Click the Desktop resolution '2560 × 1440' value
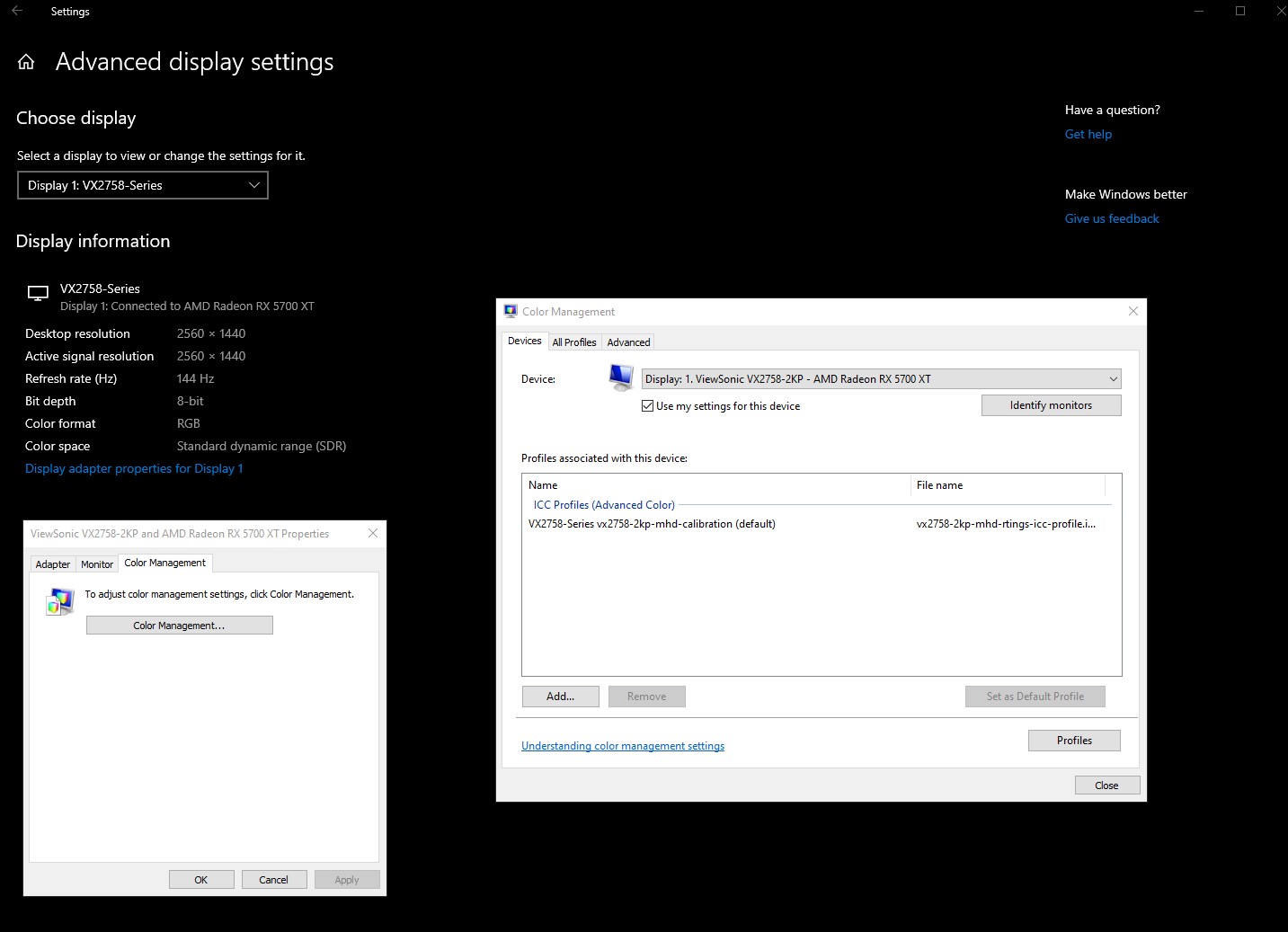The image size is (1288, 932). 211,333
